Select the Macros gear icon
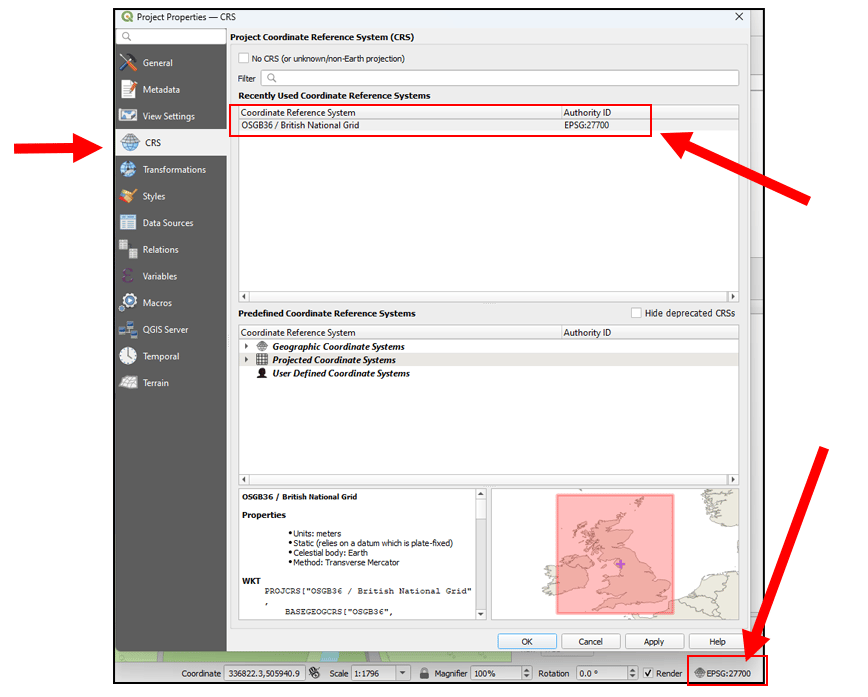The width and height of the screenshot is (868, 697). [x=128, y=303]
